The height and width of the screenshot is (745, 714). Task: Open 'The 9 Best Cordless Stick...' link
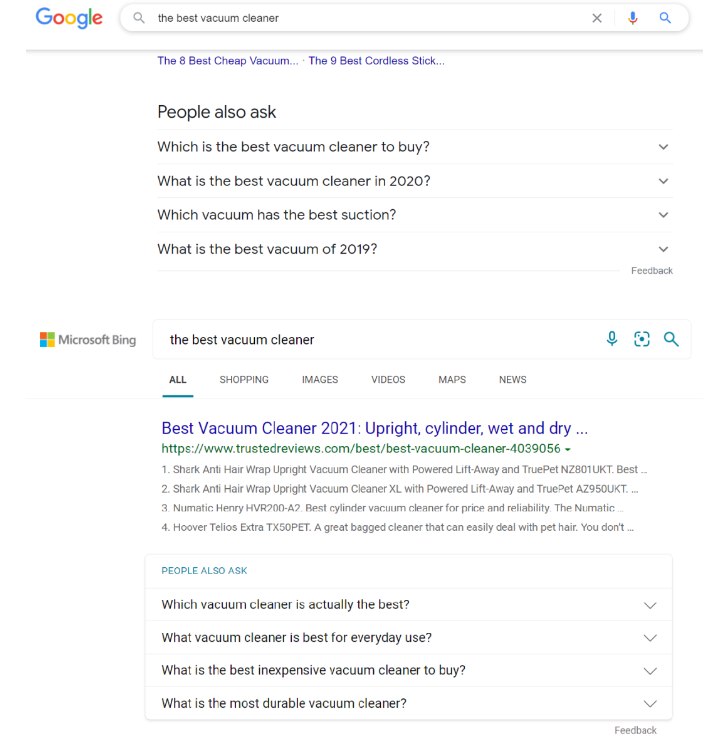376,61
